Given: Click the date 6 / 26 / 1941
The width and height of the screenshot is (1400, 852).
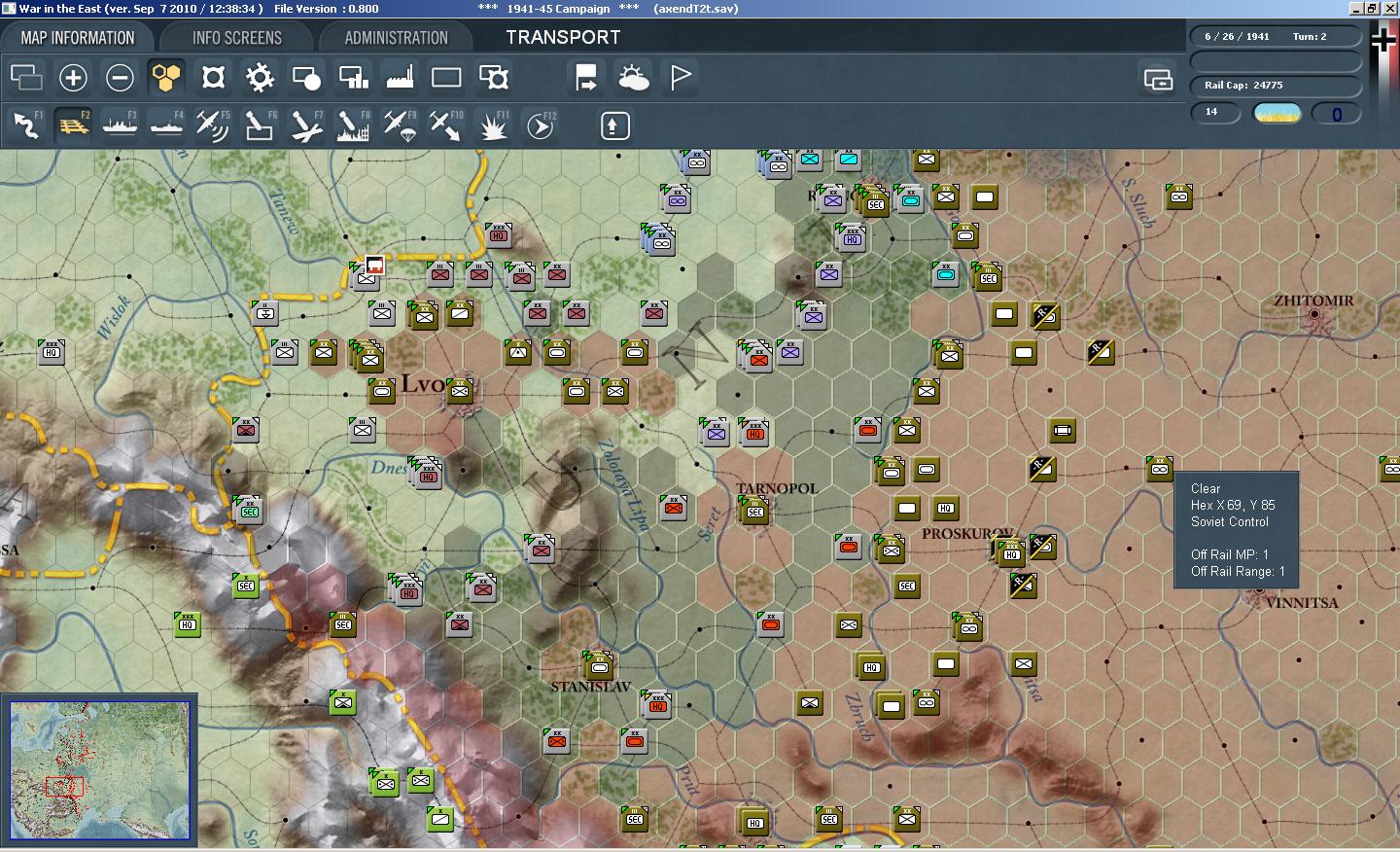Looking at the screenshot, I should tap(1237, 37).
